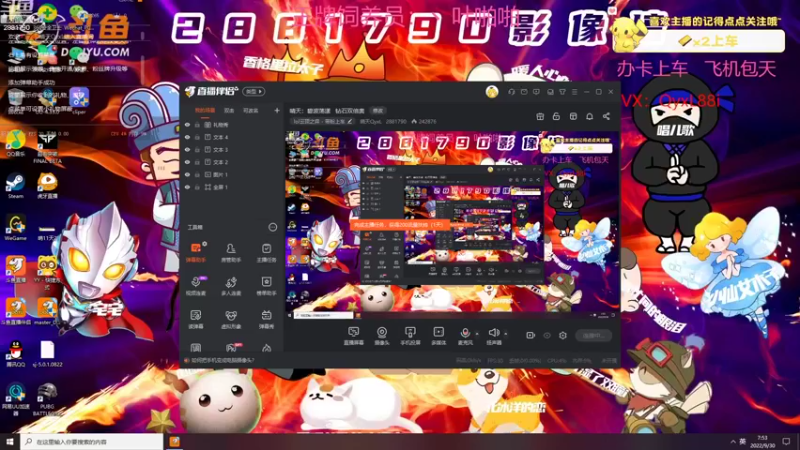The width and height of the screenshot is (800, 450).
Task: Add 摄像头 camera source
Action: [382, 336]
